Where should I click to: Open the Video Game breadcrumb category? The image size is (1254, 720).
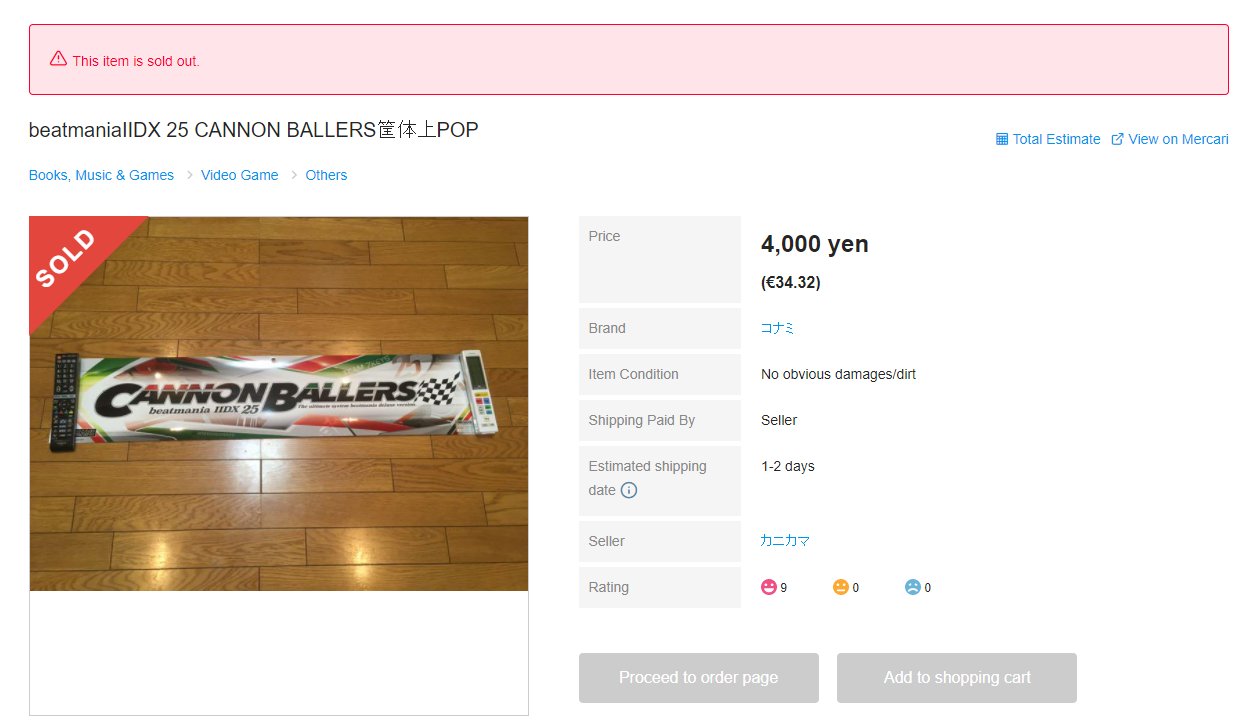240,175
